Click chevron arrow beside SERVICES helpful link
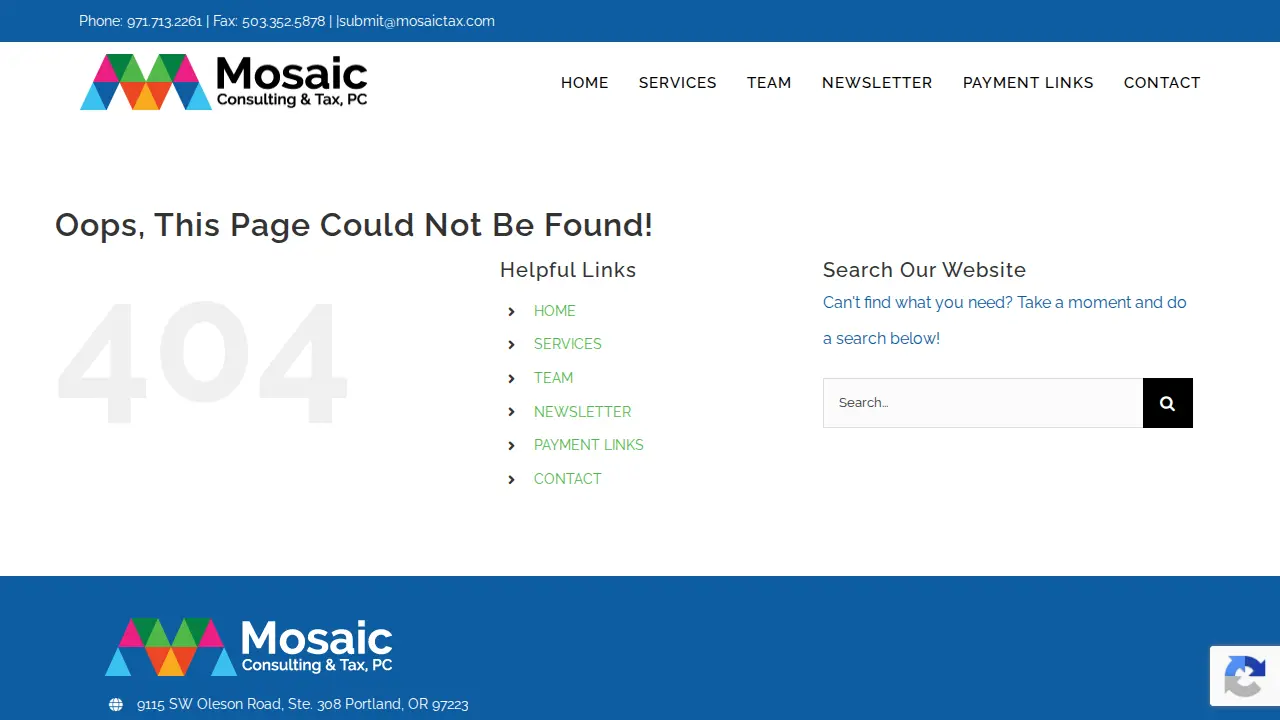Viewport: 1280px width, 720px height. click(x=511, y=344)
